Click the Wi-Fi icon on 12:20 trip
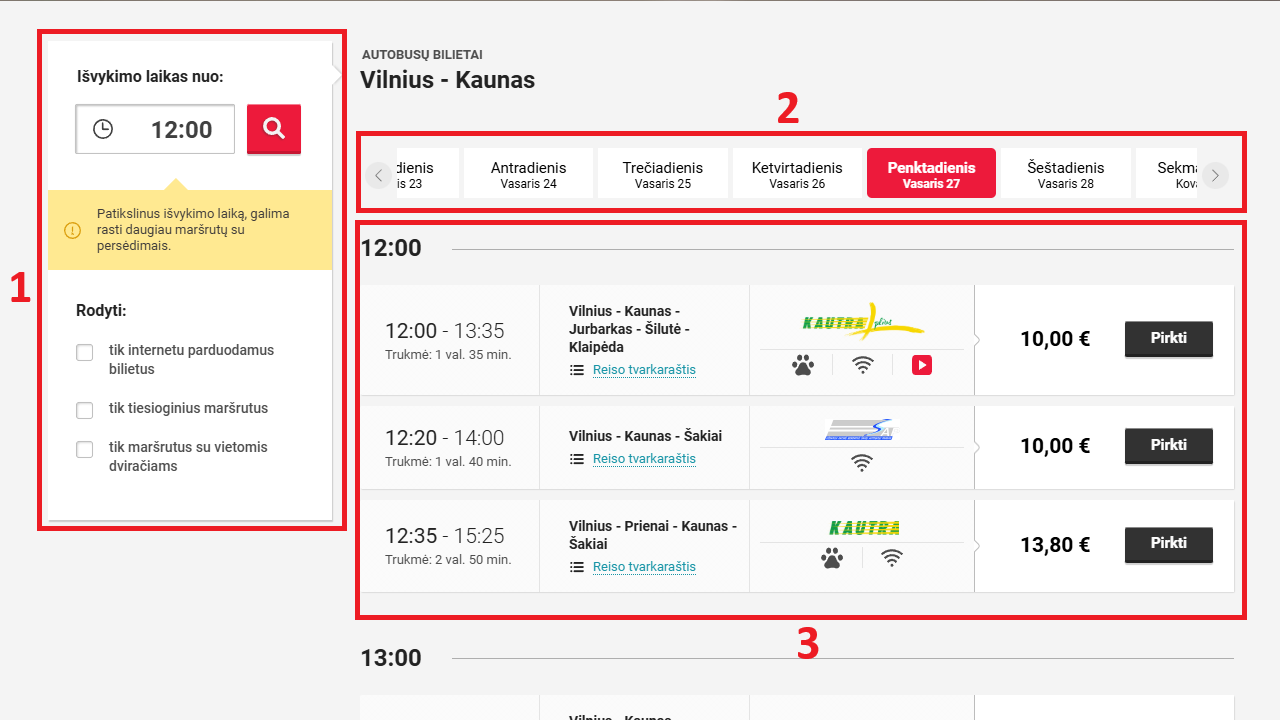 coord(862,463)
